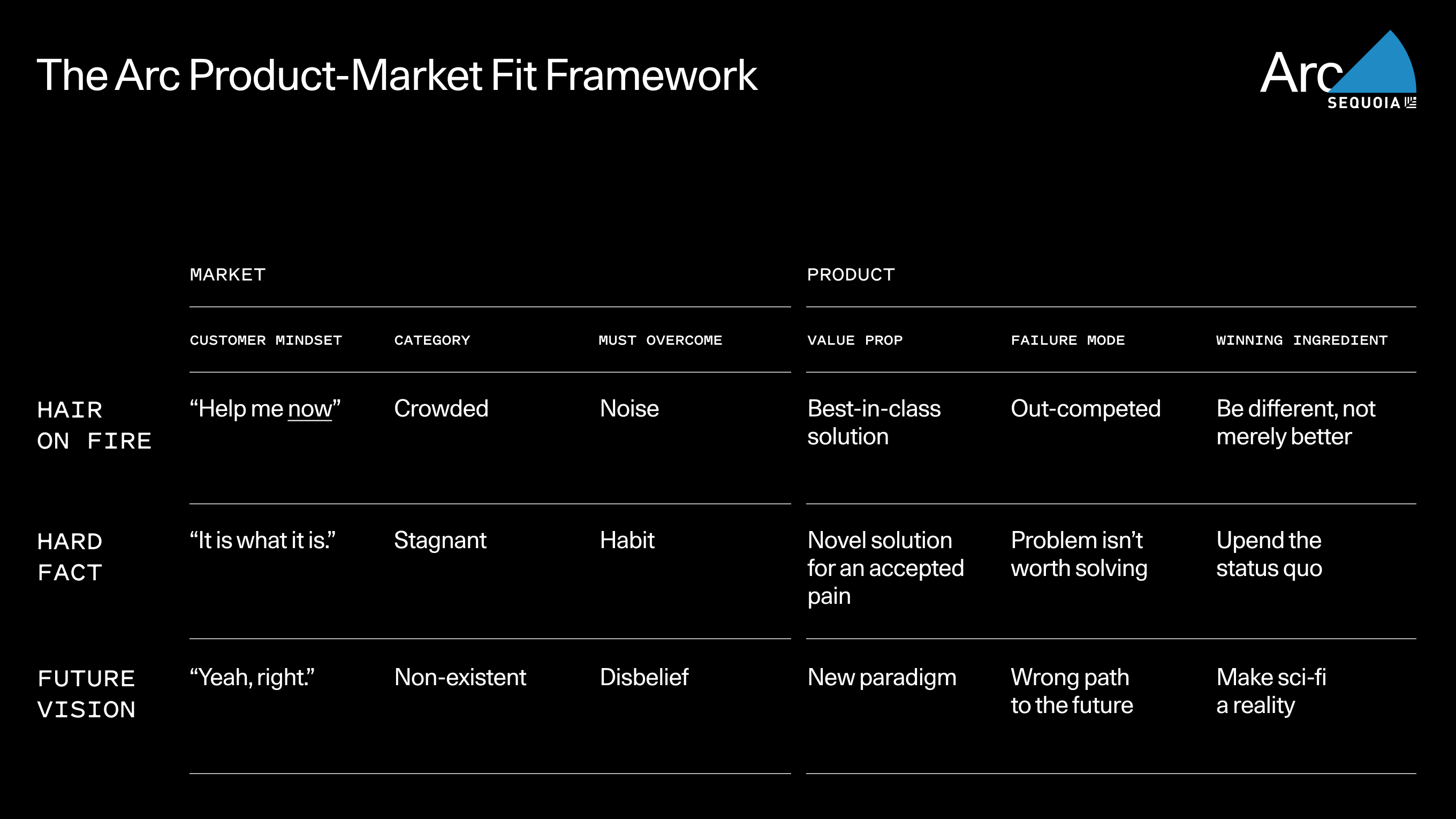Click the FUTURE VISION row label
1456x819 pixels.
point(87,694)
